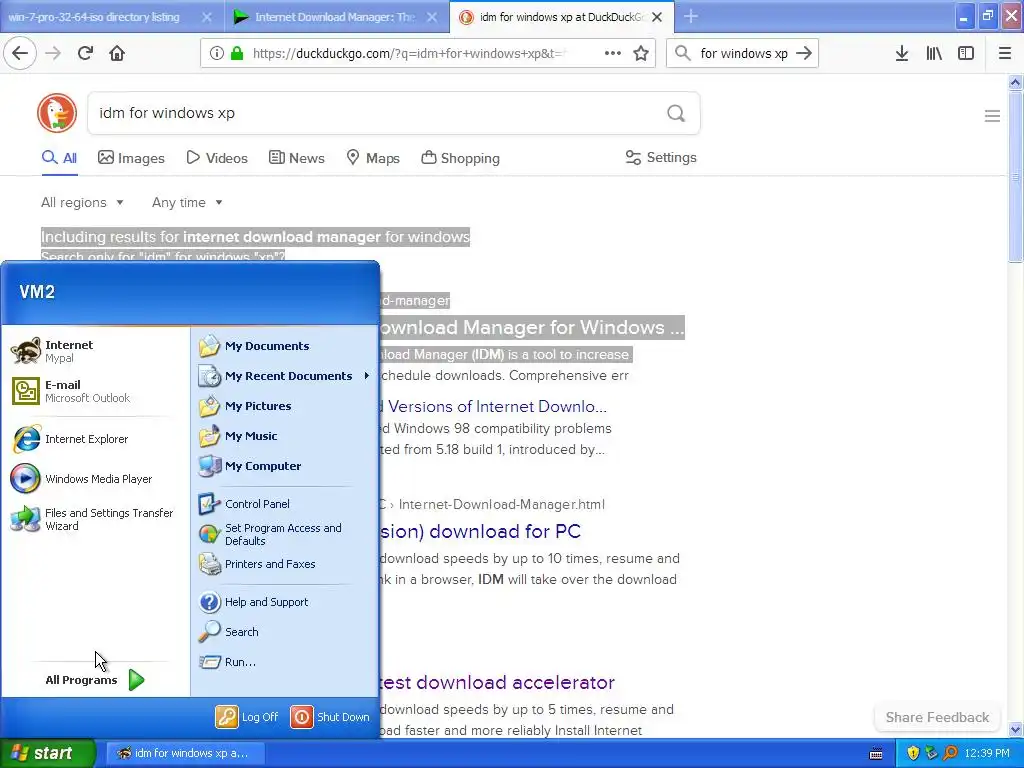Image resolution: width=1024 pixels, height=768 pixels.
Task: Expand All Programs list
Action: [x=95, y=680]
